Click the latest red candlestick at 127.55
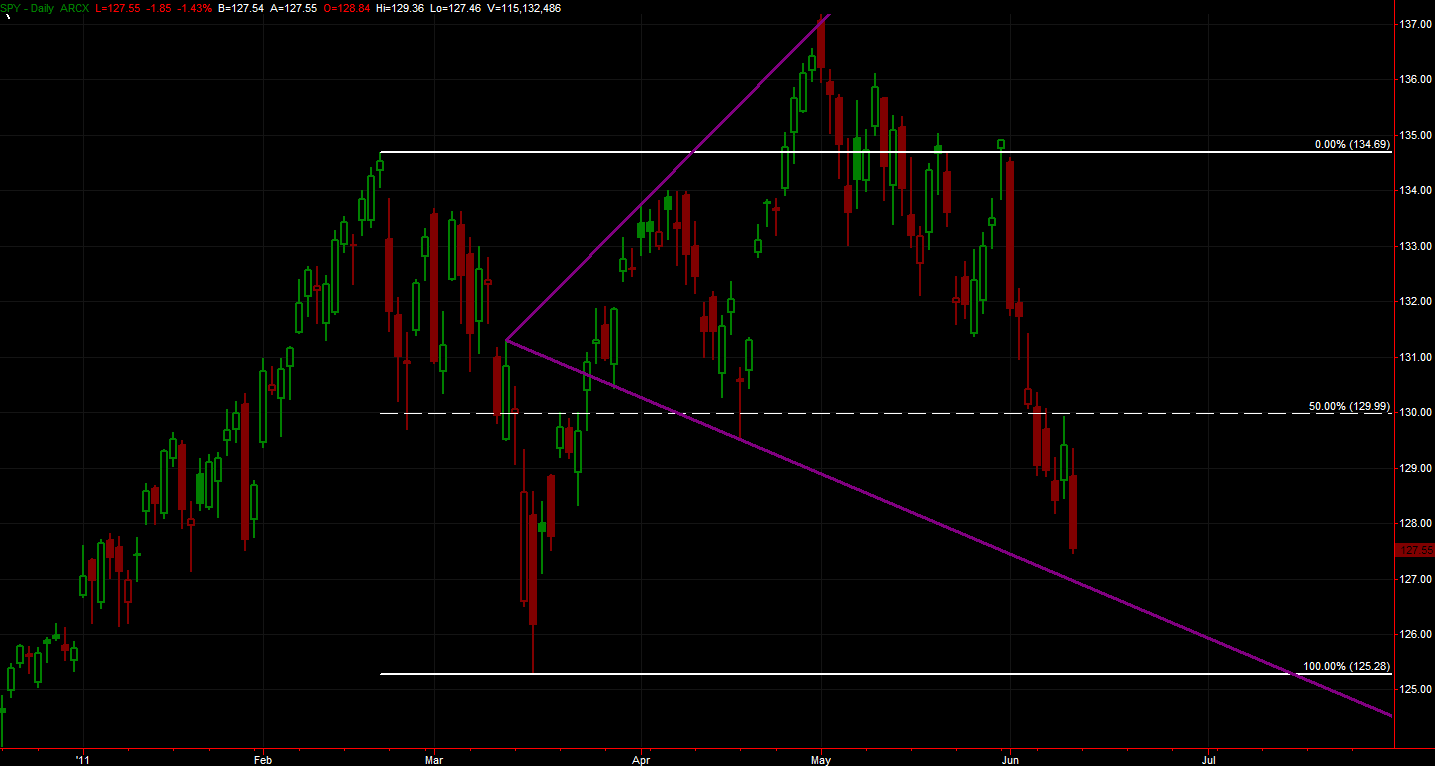This screenshot has height=766, width=1435. (1073, 511)
